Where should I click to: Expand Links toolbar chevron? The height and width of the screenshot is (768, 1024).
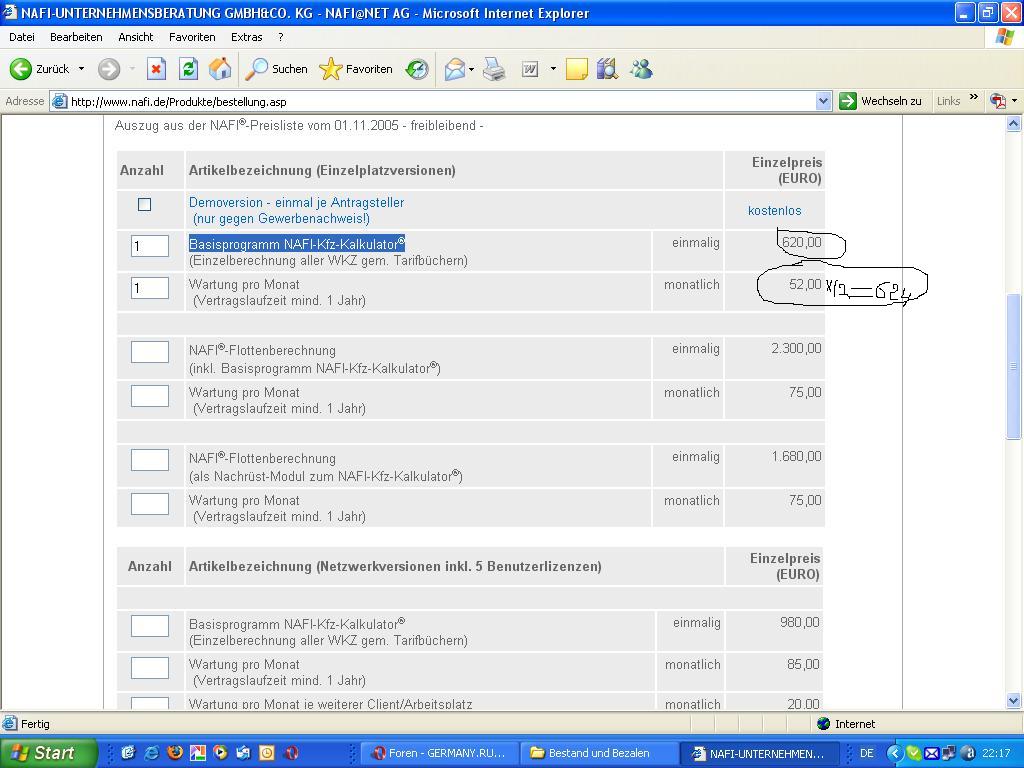[x=974, y=97]
